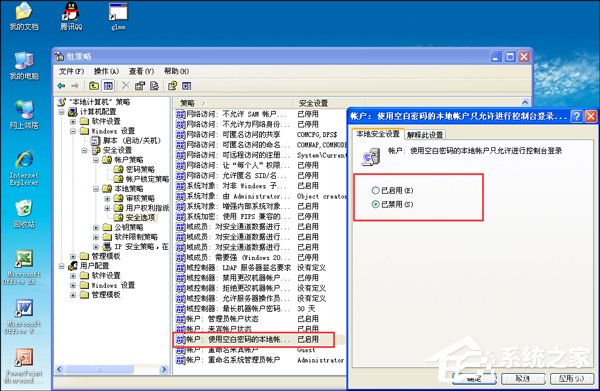This screenshot has height=391, width=600.
Task: Open the 操作(A) menu
Action: coord(106,71)
